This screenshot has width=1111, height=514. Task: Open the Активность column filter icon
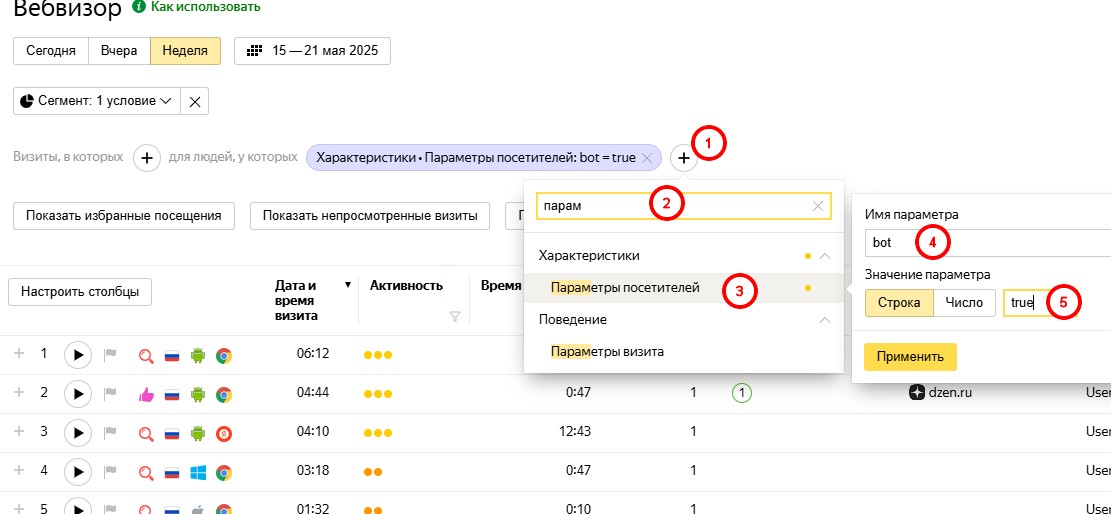(x=455, y=317)
